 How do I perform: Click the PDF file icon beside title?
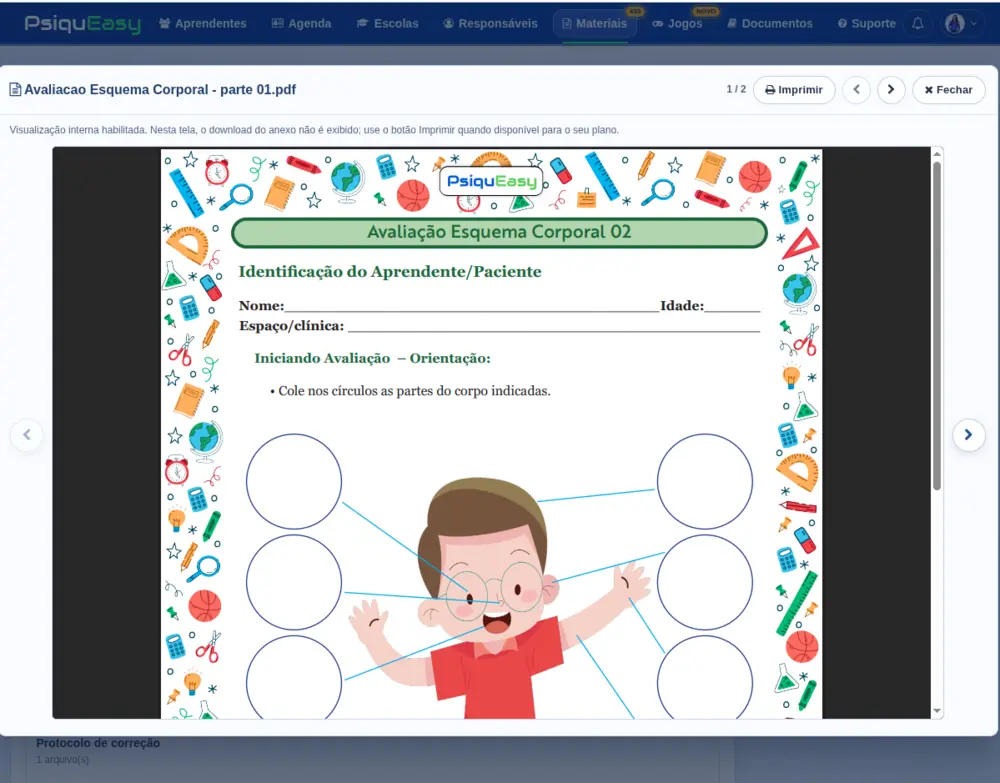(15, 89)
